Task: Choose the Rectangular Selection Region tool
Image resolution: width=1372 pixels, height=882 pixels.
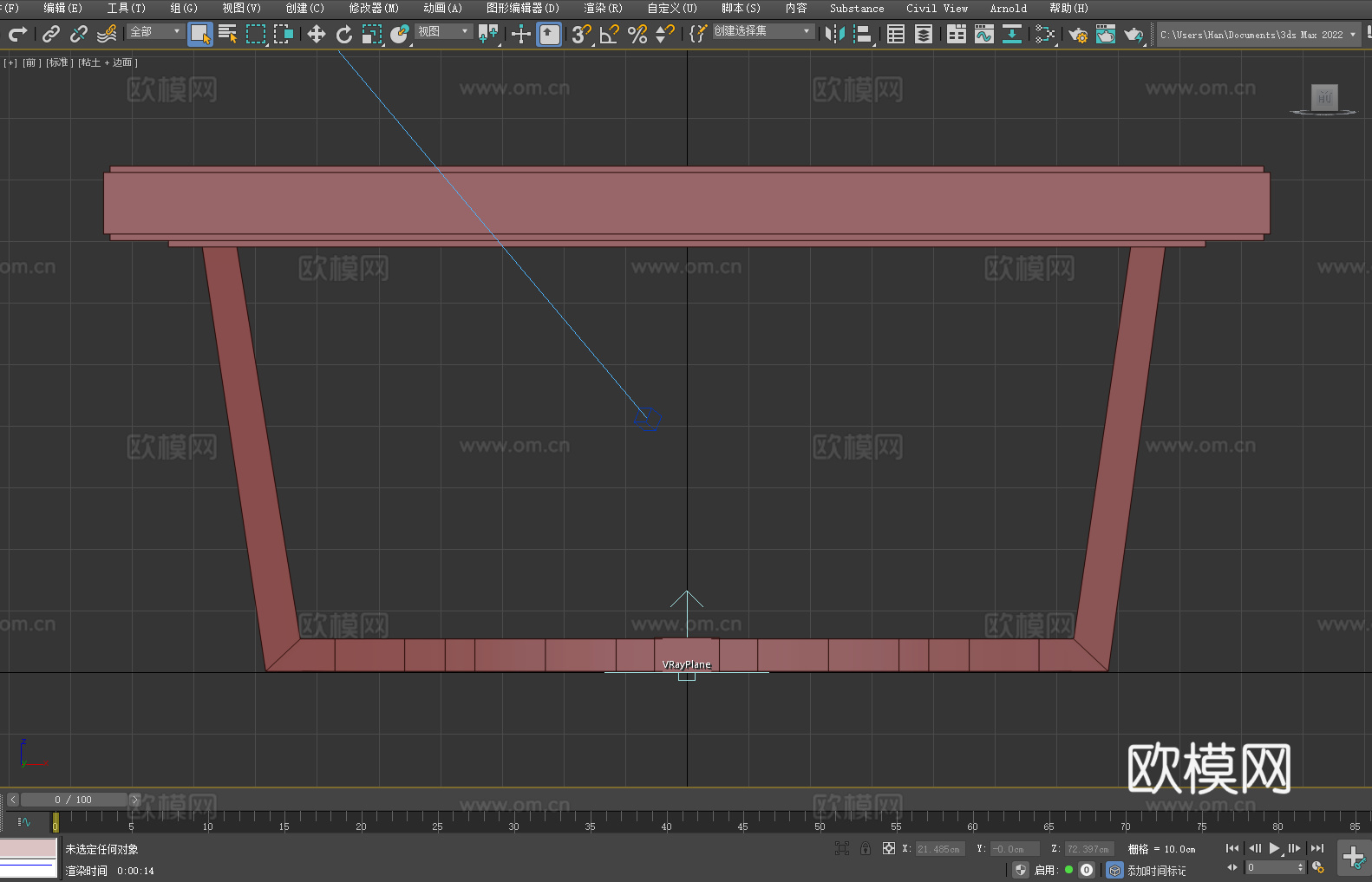Action: point(256,34)
